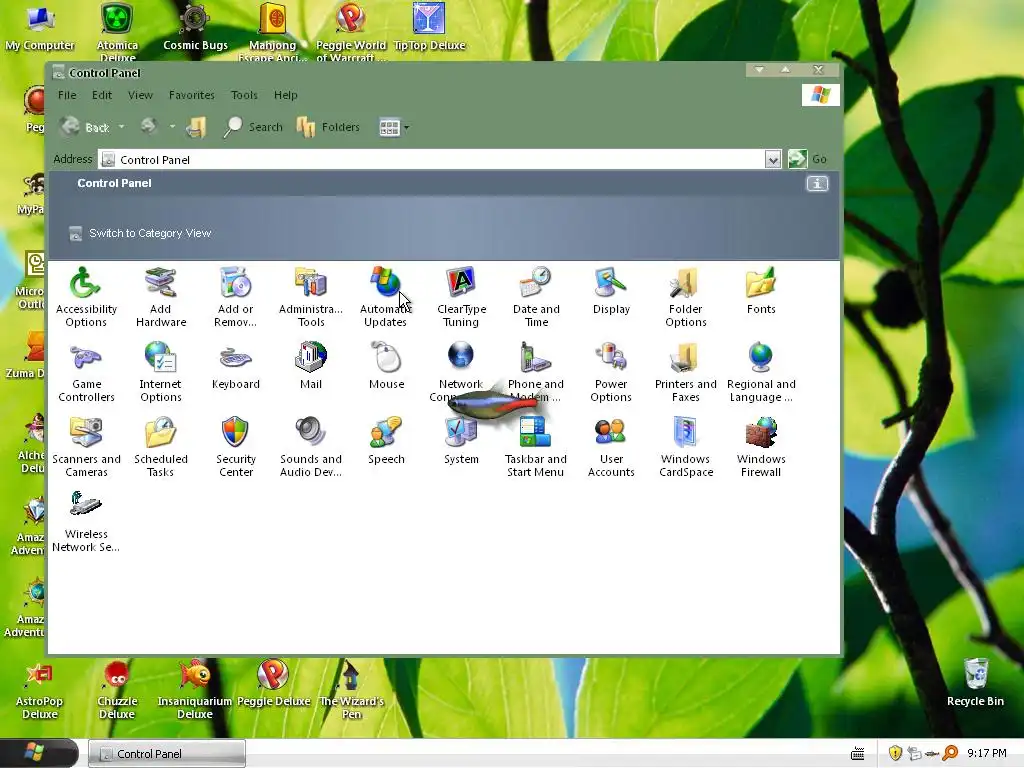1024x768 pixels.
Task: Open the Speech settings icon
Action: (x=386, y=441)
